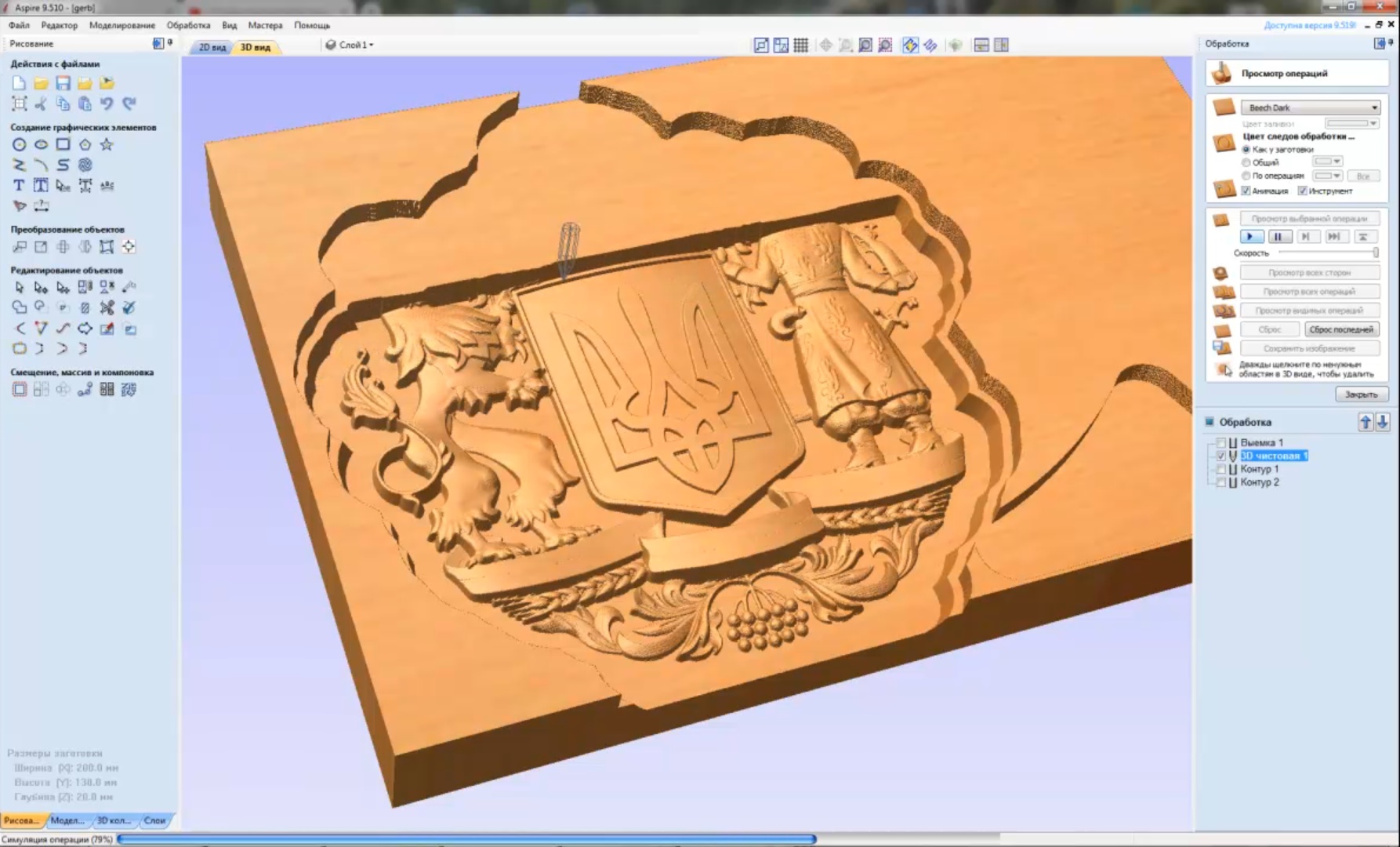This screenshot has height=847, width=1400.
Task: Select the Draw Polygon tool
Action: (85, 144)
